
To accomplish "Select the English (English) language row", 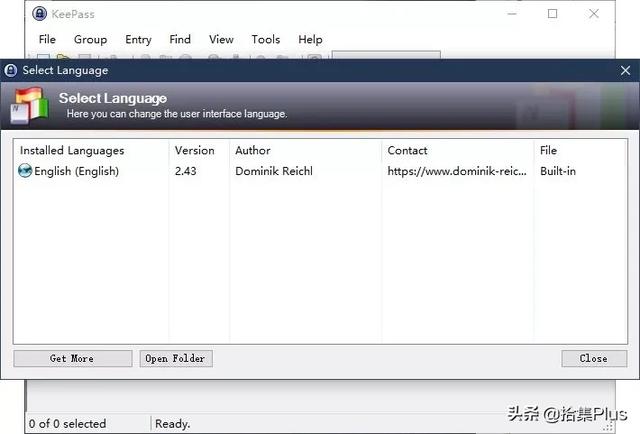I will click(320, 171).
